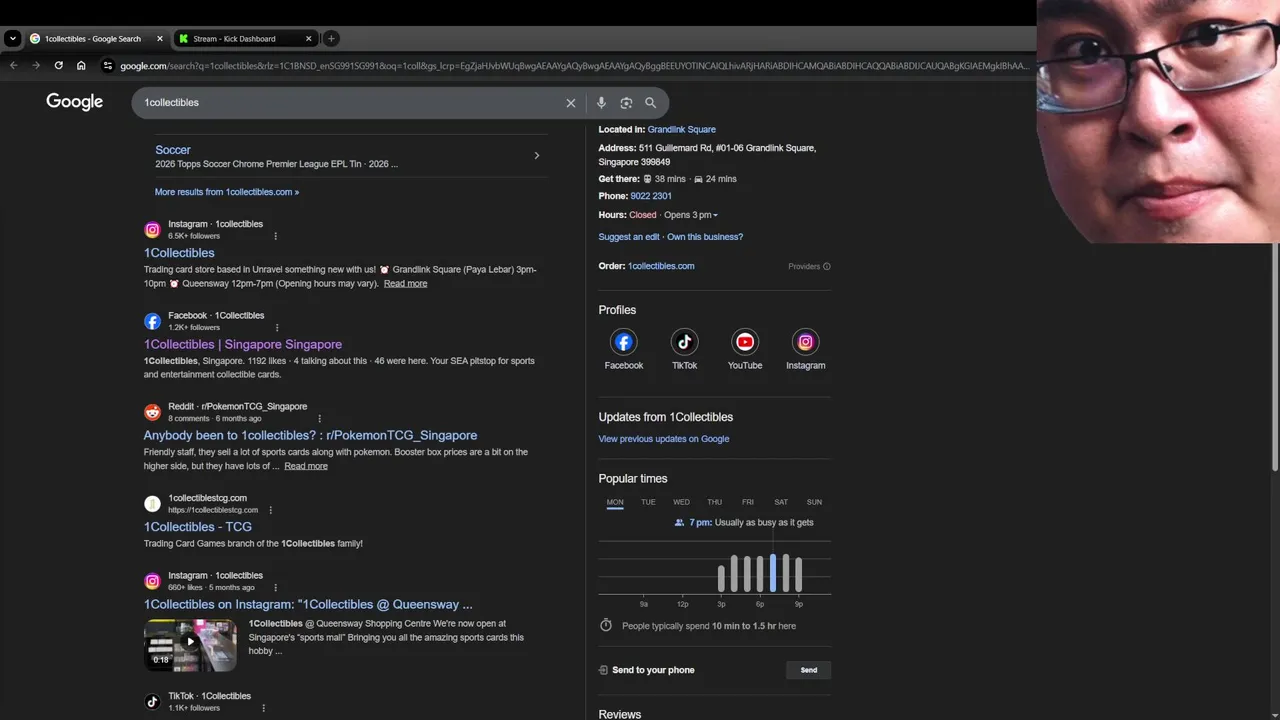1280x720 pixels.
Task: Select WED in popular times
Action: pyautogui.click(x=681, y=502)
